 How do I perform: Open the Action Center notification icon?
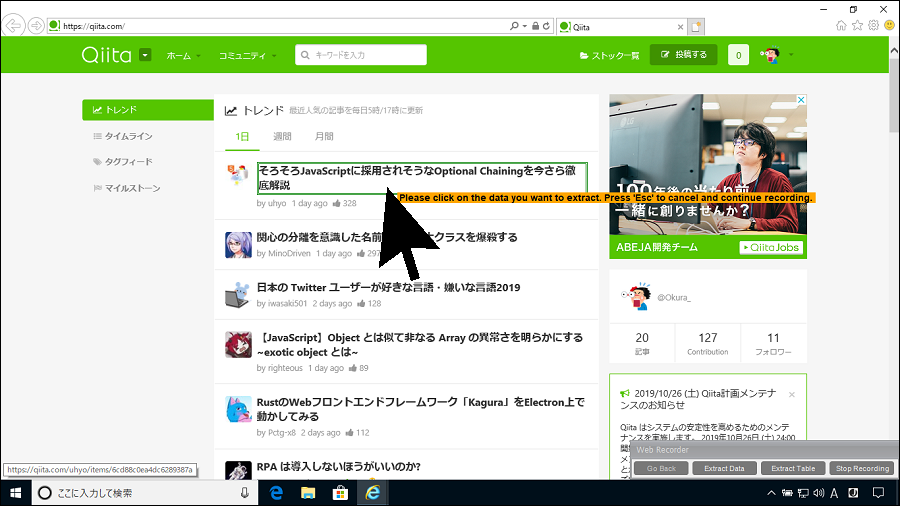pyautogui.click(x=878, y=493)
